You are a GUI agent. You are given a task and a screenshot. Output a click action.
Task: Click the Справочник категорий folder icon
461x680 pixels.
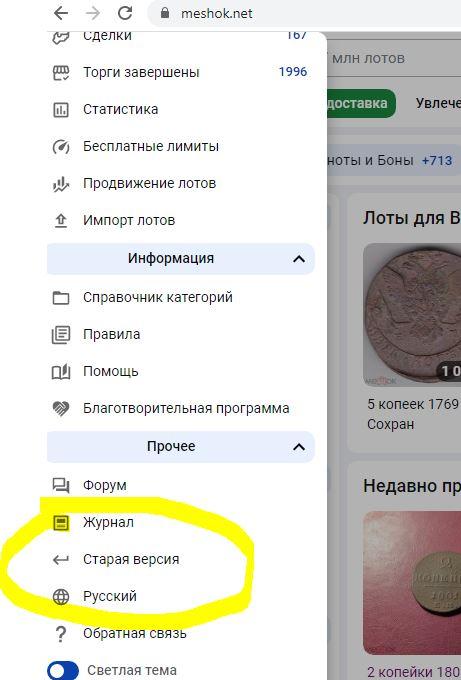[61, 298]
